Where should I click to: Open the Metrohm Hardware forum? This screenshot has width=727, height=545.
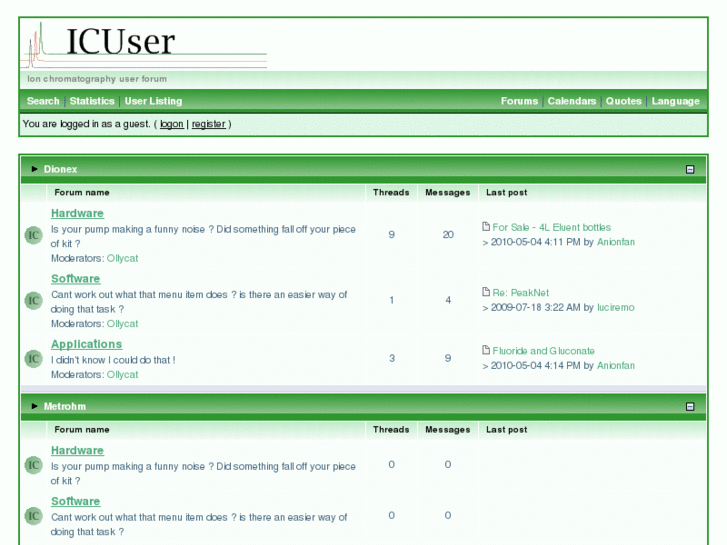[77, 450]
